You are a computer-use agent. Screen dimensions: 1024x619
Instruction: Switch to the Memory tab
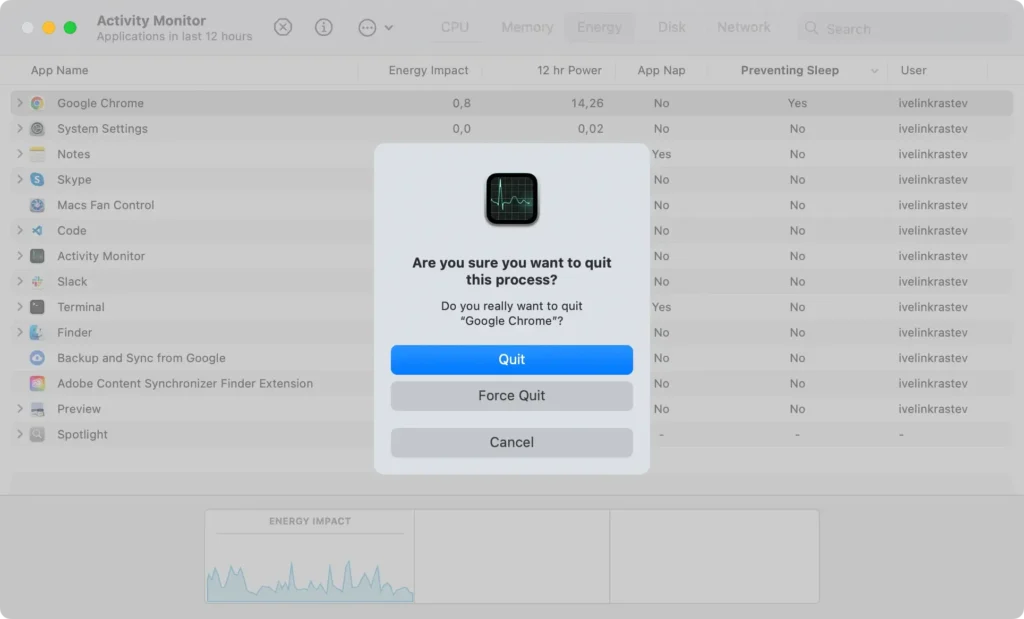pyautogui.click(x=527, y=27)
